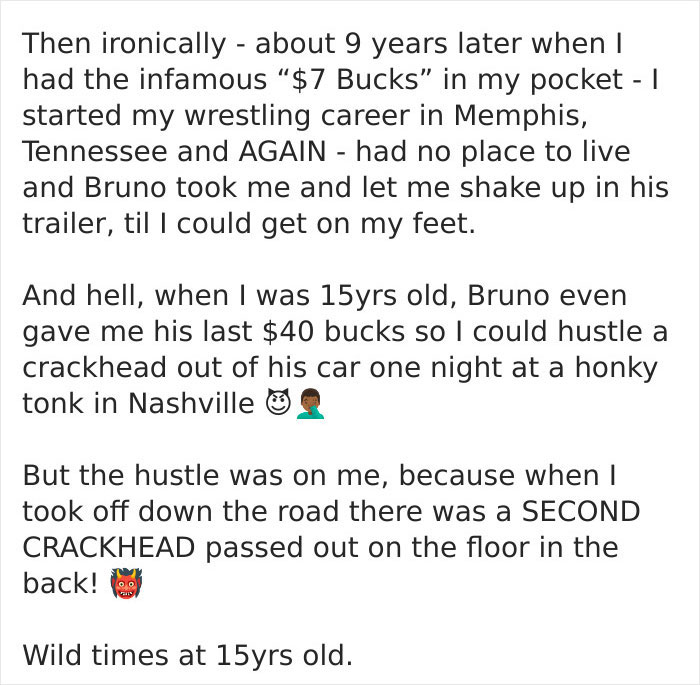Click the capitalized word "SECOND"

pyautogui.click(x=581, y=511)
